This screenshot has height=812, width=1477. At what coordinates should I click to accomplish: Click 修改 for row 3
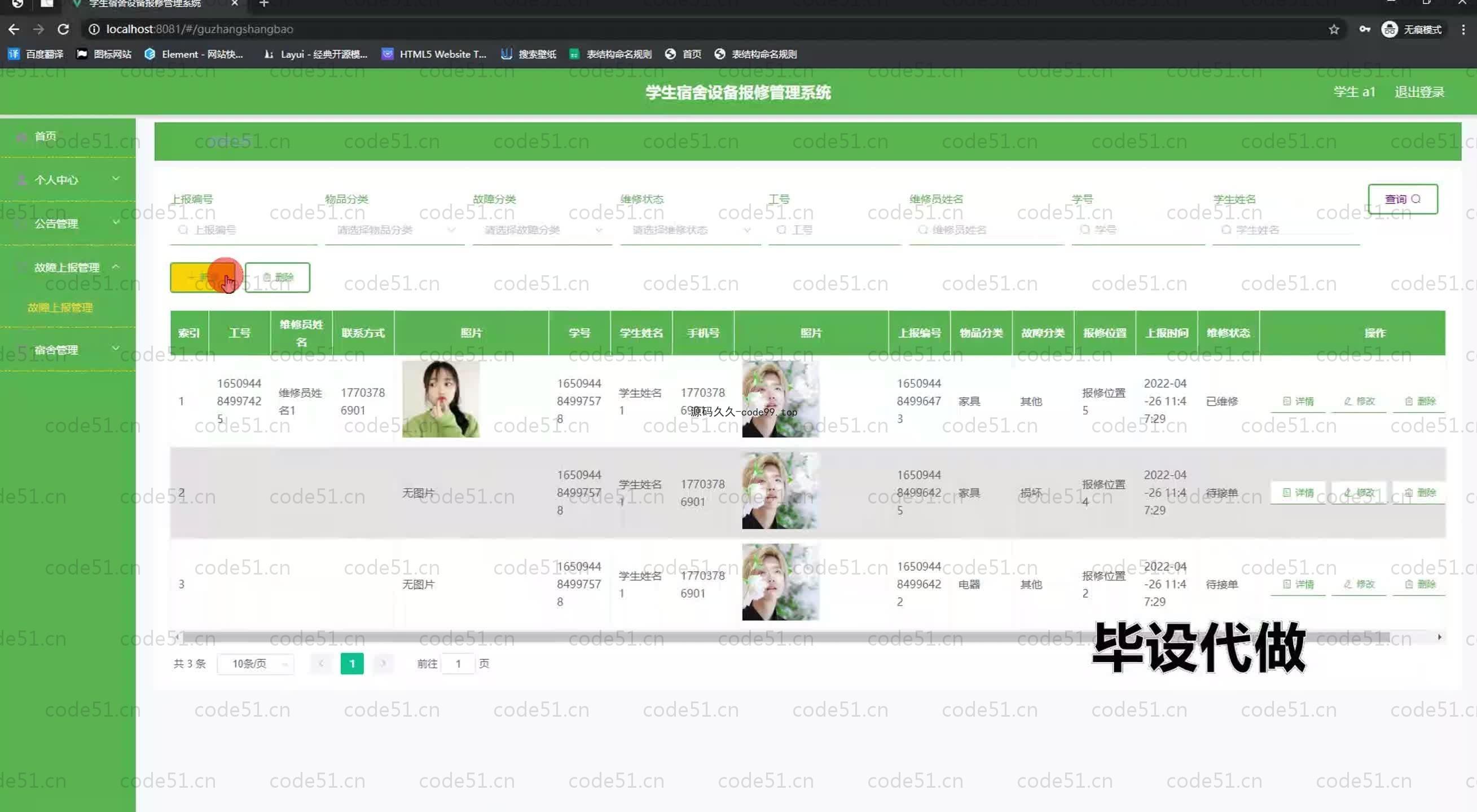[x=1359, y=584]
